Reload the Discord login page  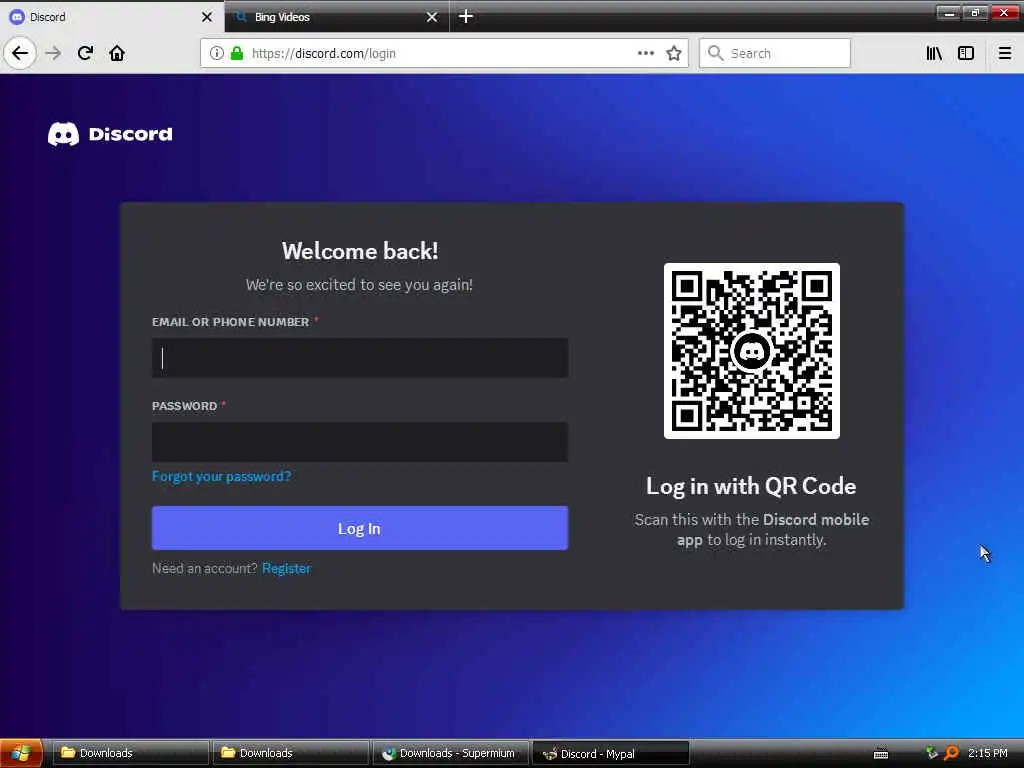click(86, 53)
